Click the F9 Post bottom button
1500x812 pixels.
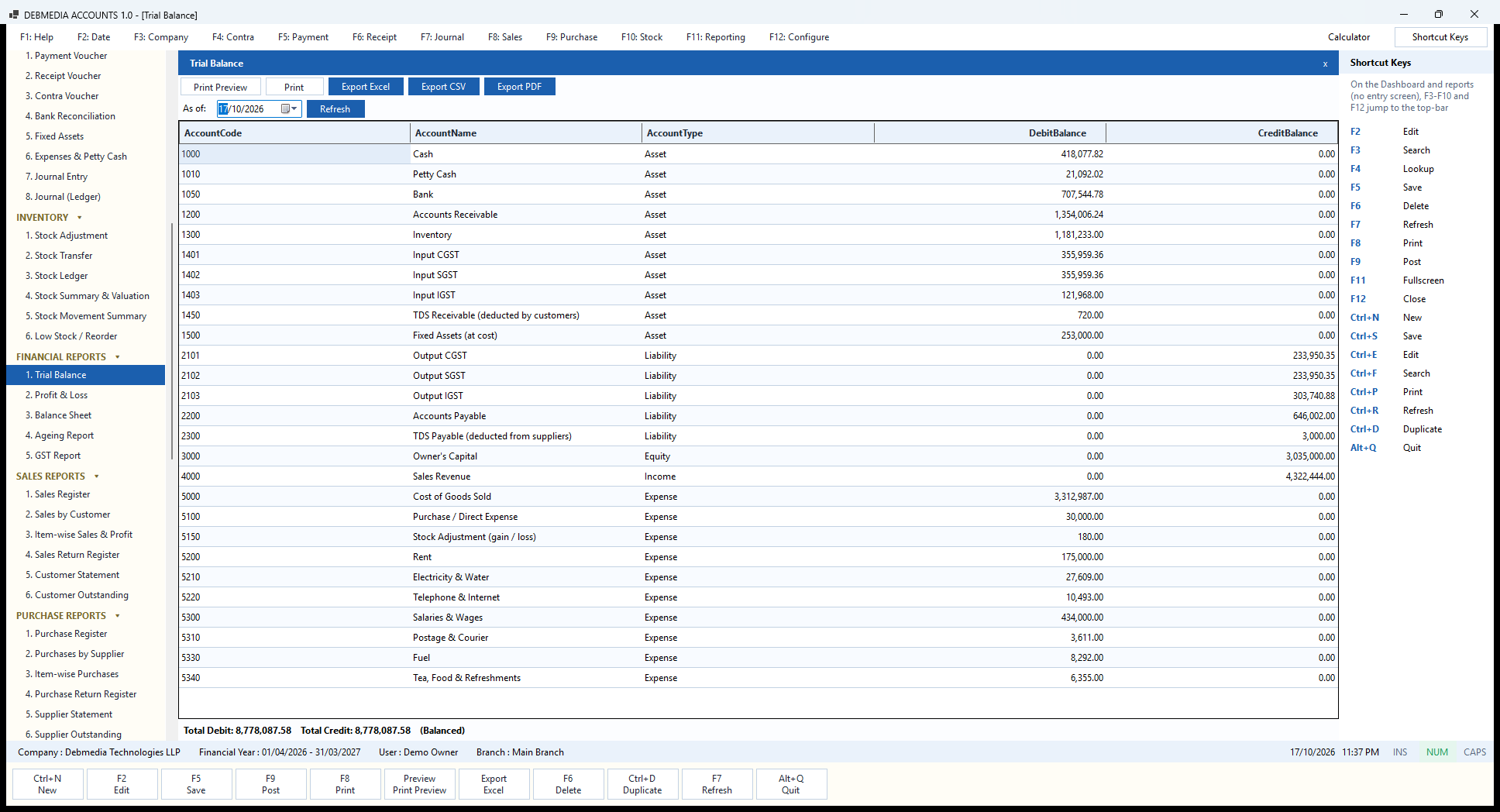coord(270,784)
